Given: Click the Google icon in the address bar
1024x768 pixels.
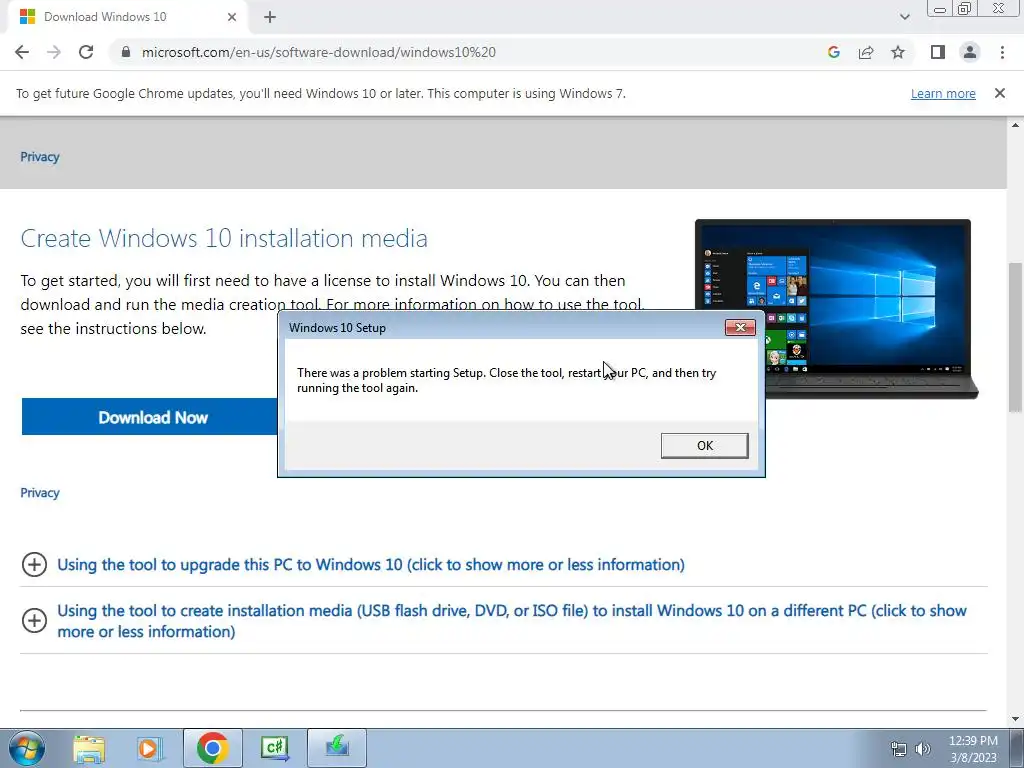Looking at the screenshot, I should (x=833, y=52).
